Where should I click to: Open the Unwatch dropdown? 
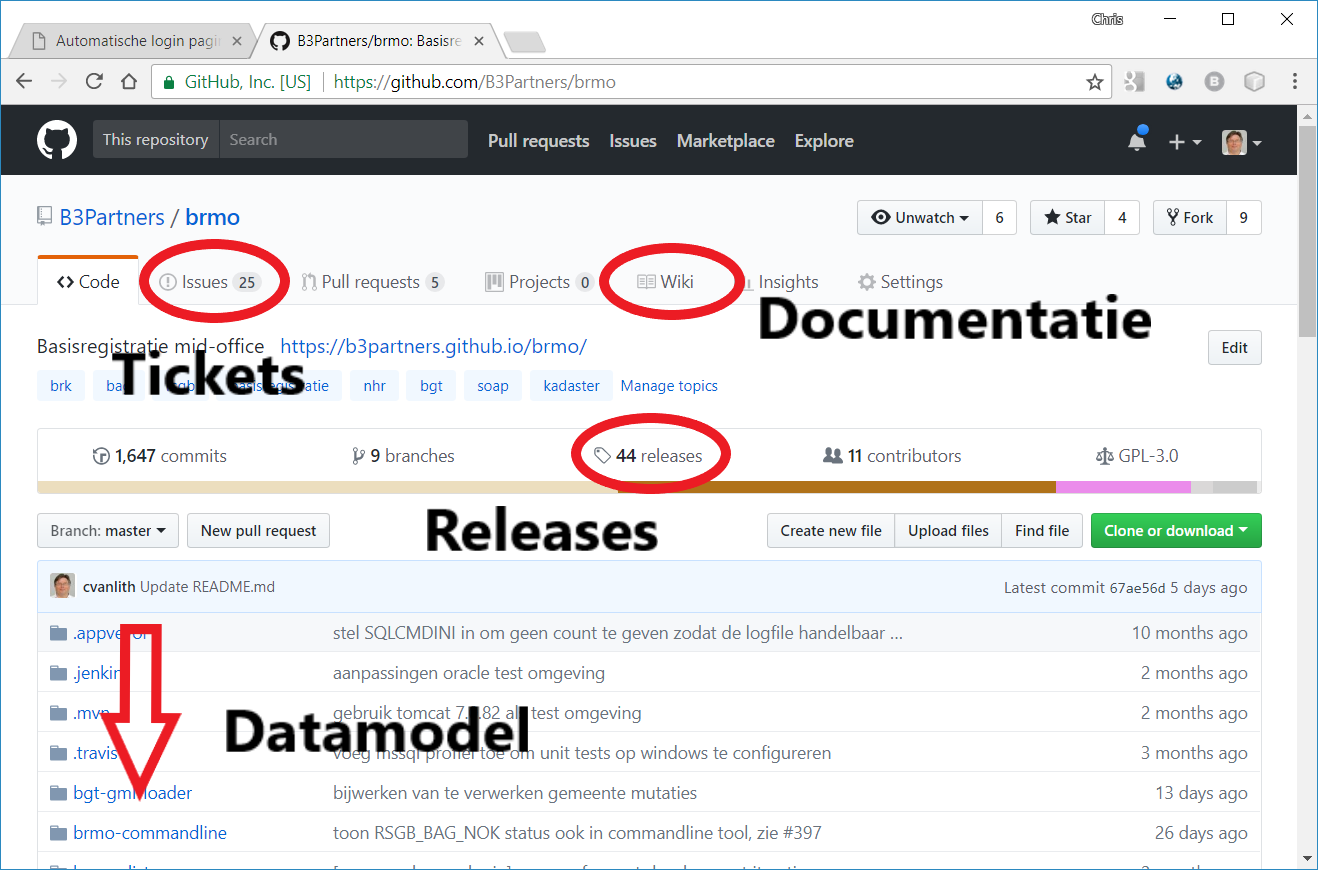pos(920,218)
